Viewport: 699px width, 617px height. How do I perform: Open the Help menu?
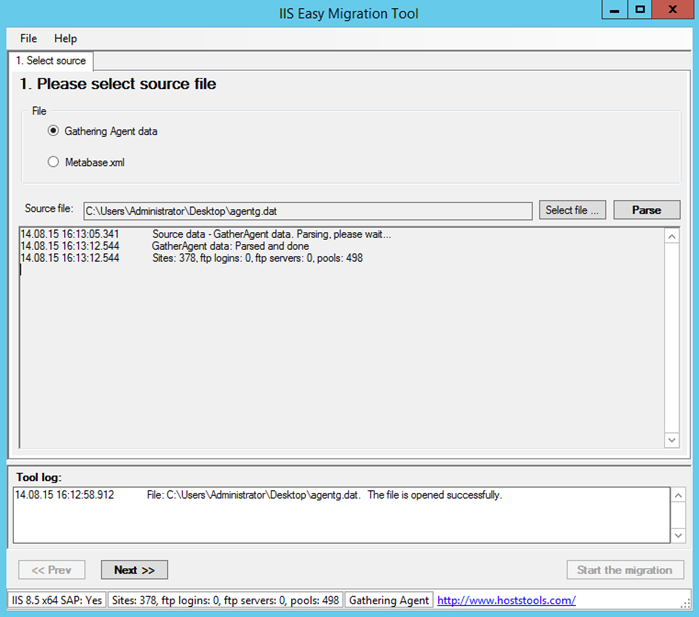click(x=66, y=39)
